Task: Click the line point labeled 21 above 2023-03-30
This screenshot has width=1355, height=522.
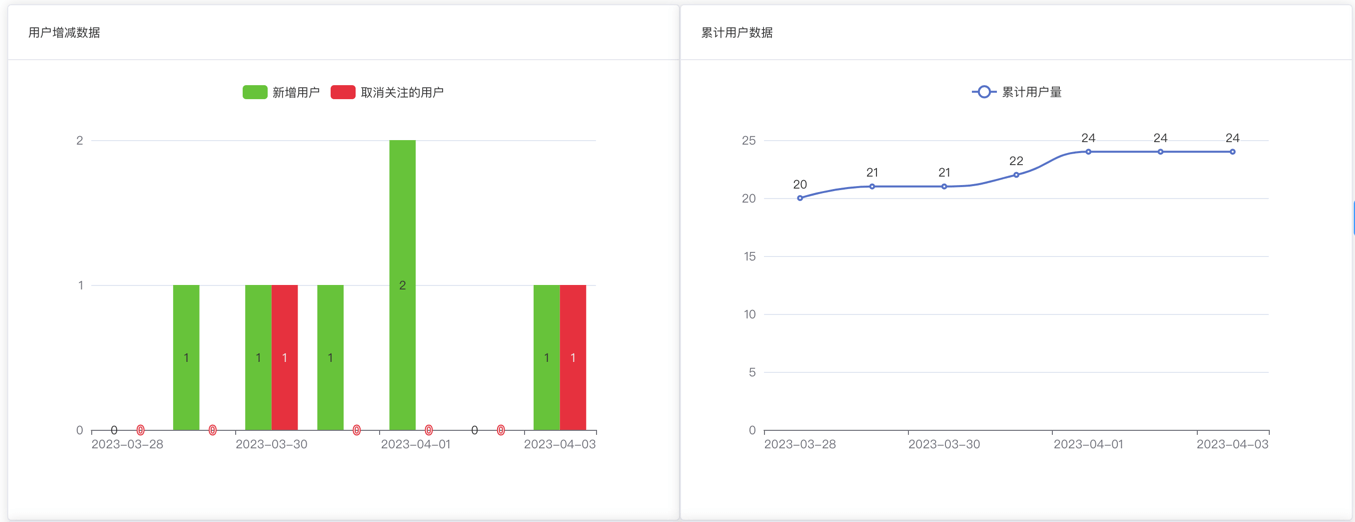Action: tap(944, 187)
